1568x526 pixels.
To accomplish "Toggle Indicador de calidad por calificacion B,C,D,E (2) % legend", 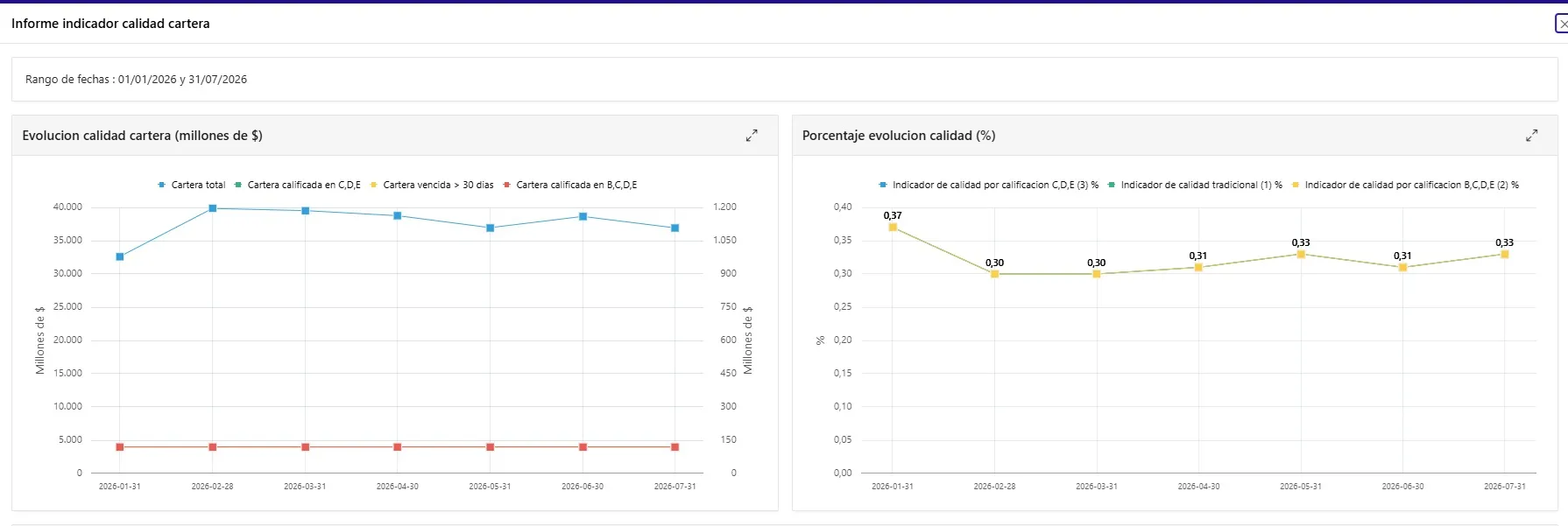I will (1405, 185).
